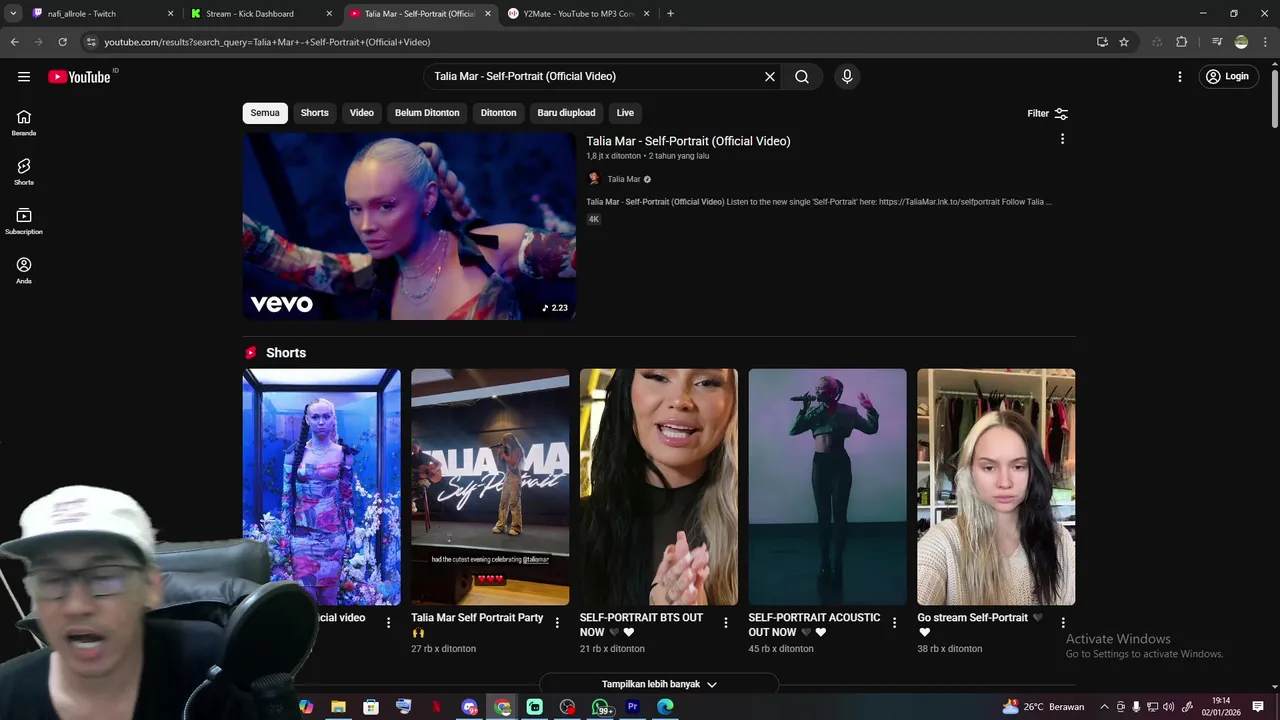Start voice search with the microphone
The width and height of the screenshot is (1280, 720).
847,76
